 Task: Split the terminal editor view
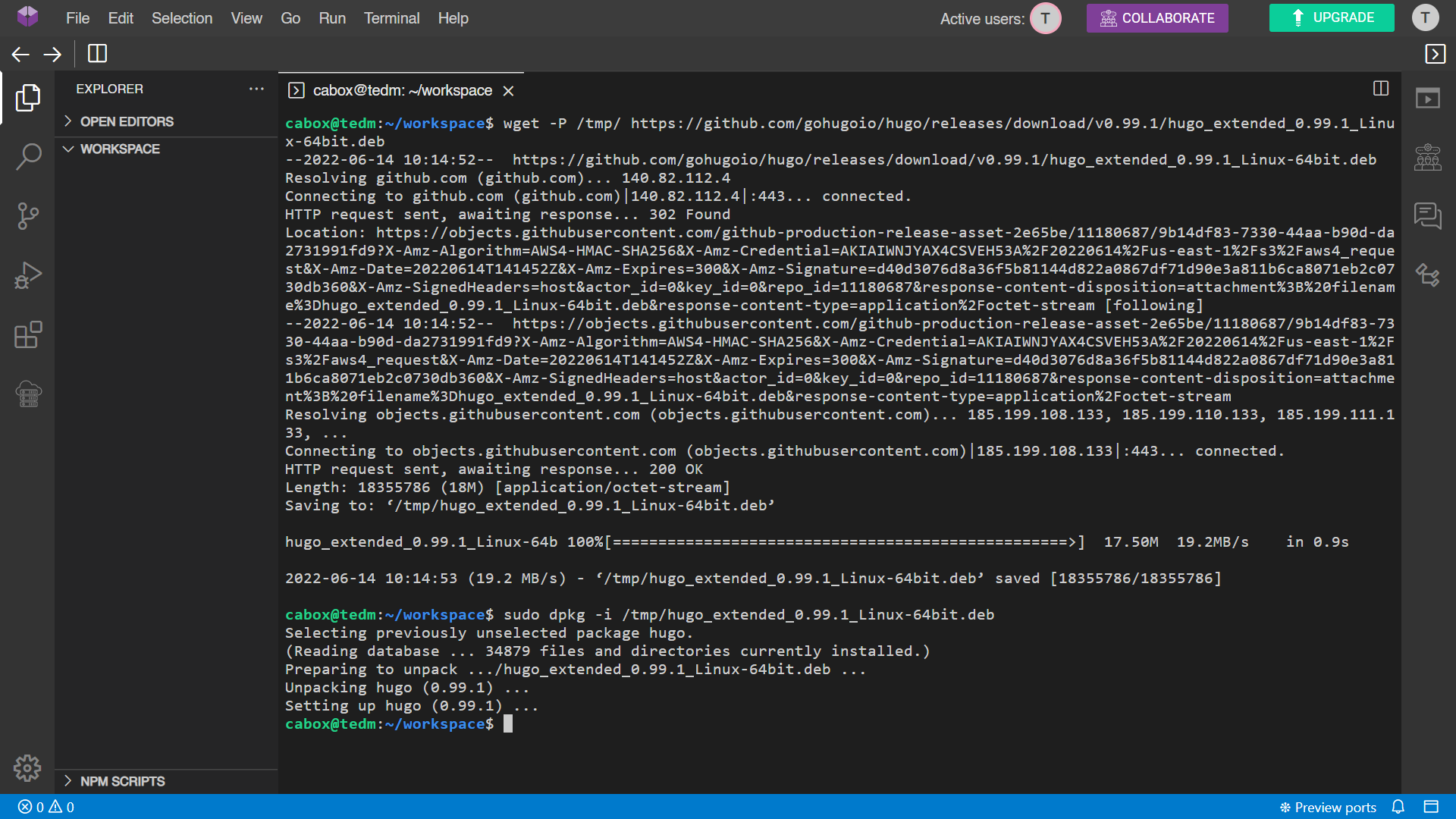[1380, 89]
